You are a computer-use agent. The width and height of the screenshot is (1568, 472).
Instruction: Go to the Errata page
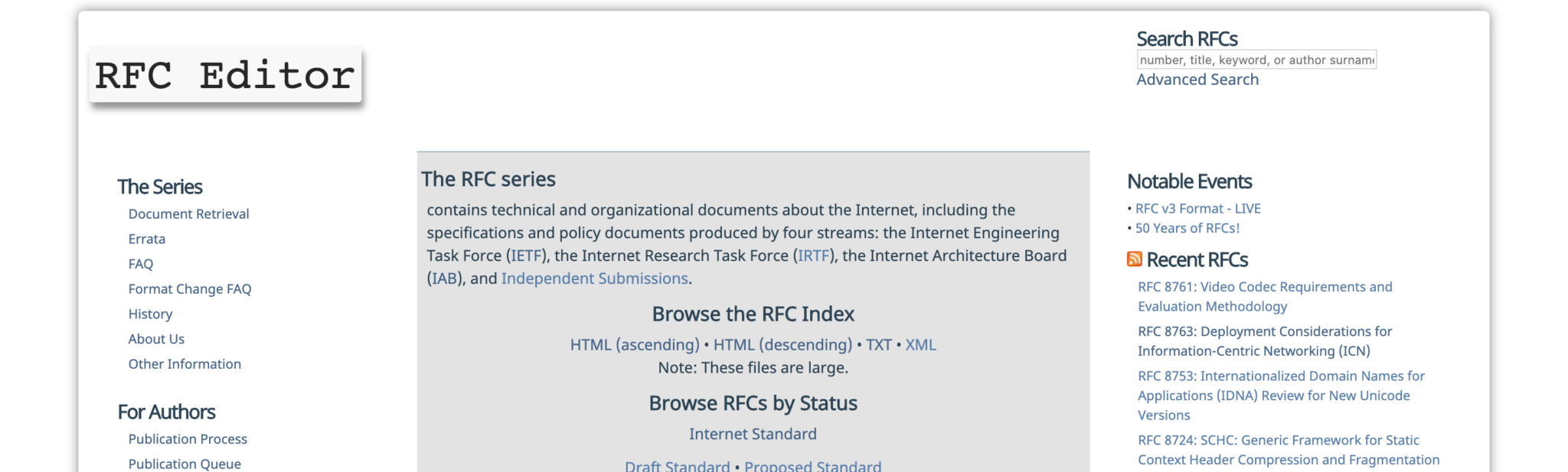(146, 239)
